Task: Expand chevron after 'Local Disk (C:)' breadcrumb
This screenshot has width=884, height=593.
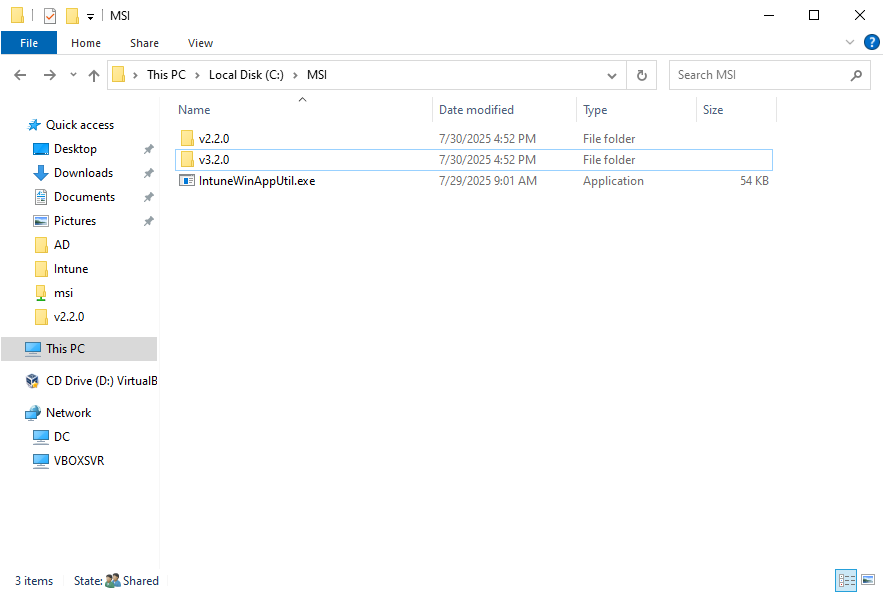Action: tap(295, 75)
